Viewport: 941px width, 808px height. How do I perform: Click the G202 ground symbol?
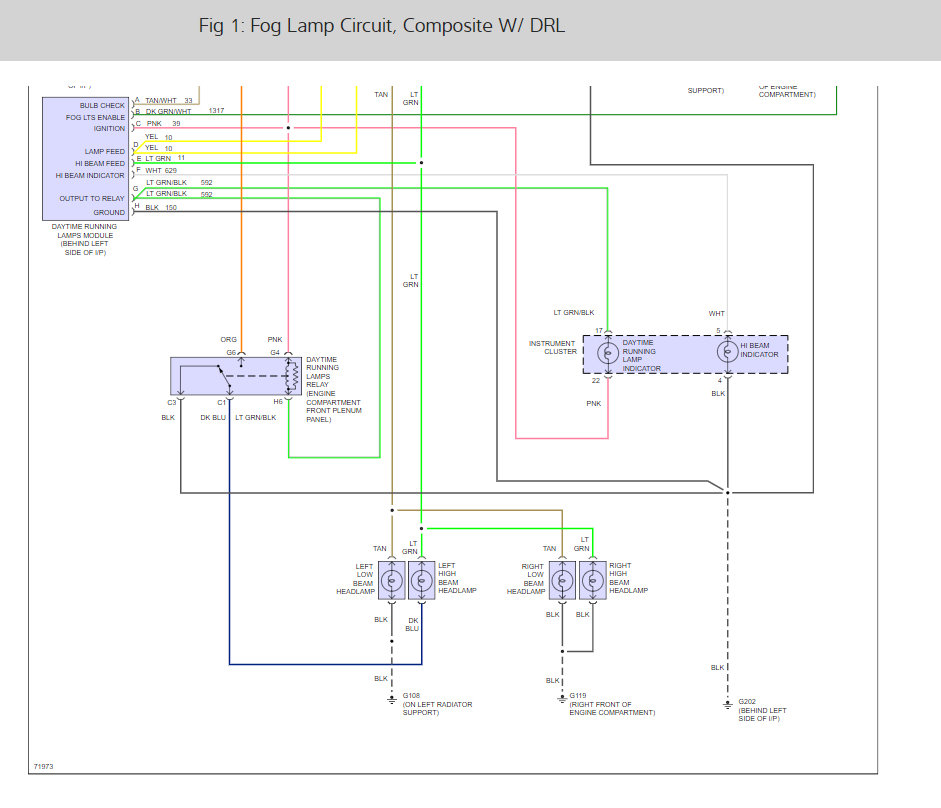pyautogui.click(x=727, y=705)
